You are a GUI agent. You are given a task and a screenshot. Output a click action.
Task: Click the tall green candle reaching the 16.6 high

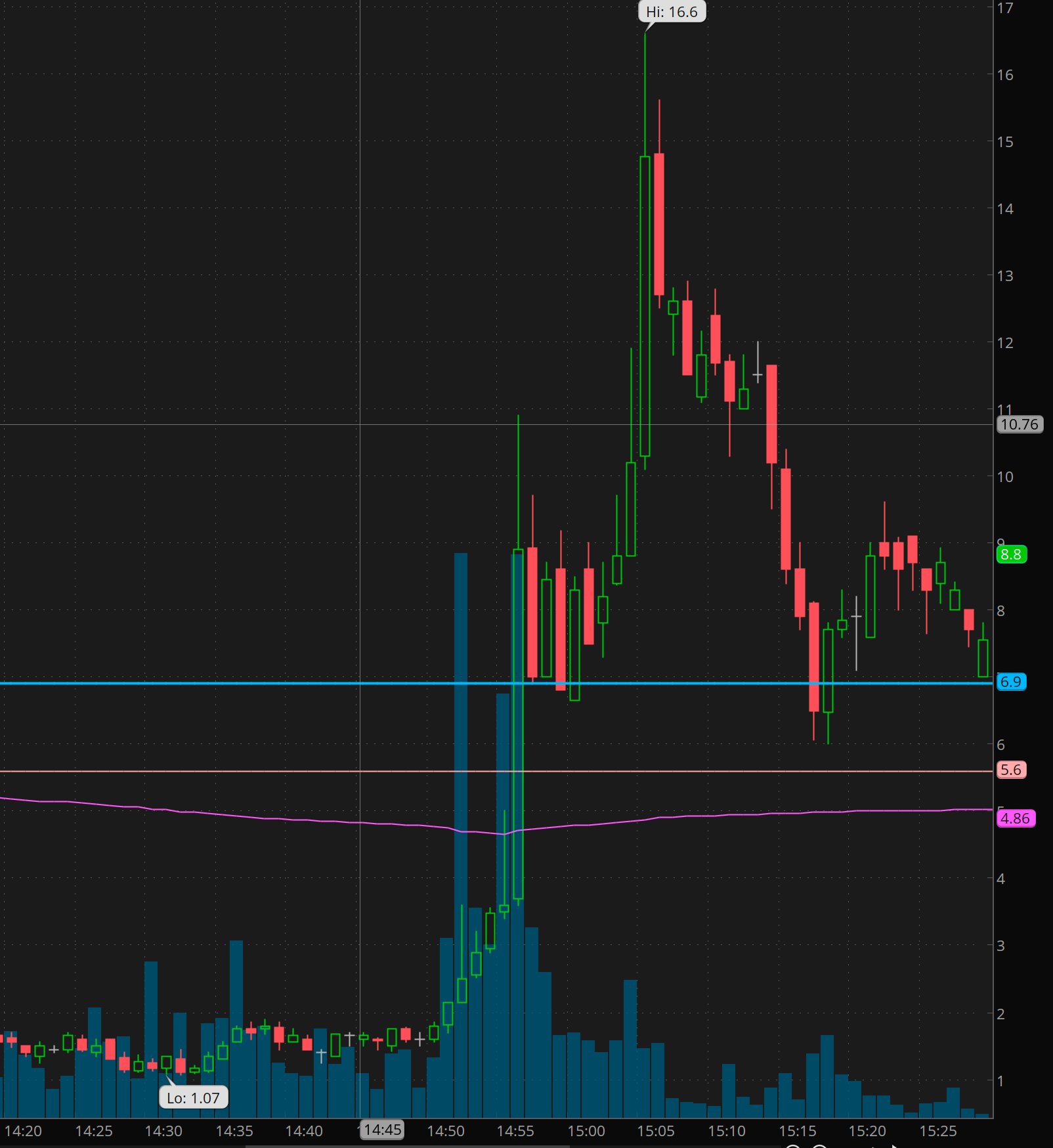point(645,306)
